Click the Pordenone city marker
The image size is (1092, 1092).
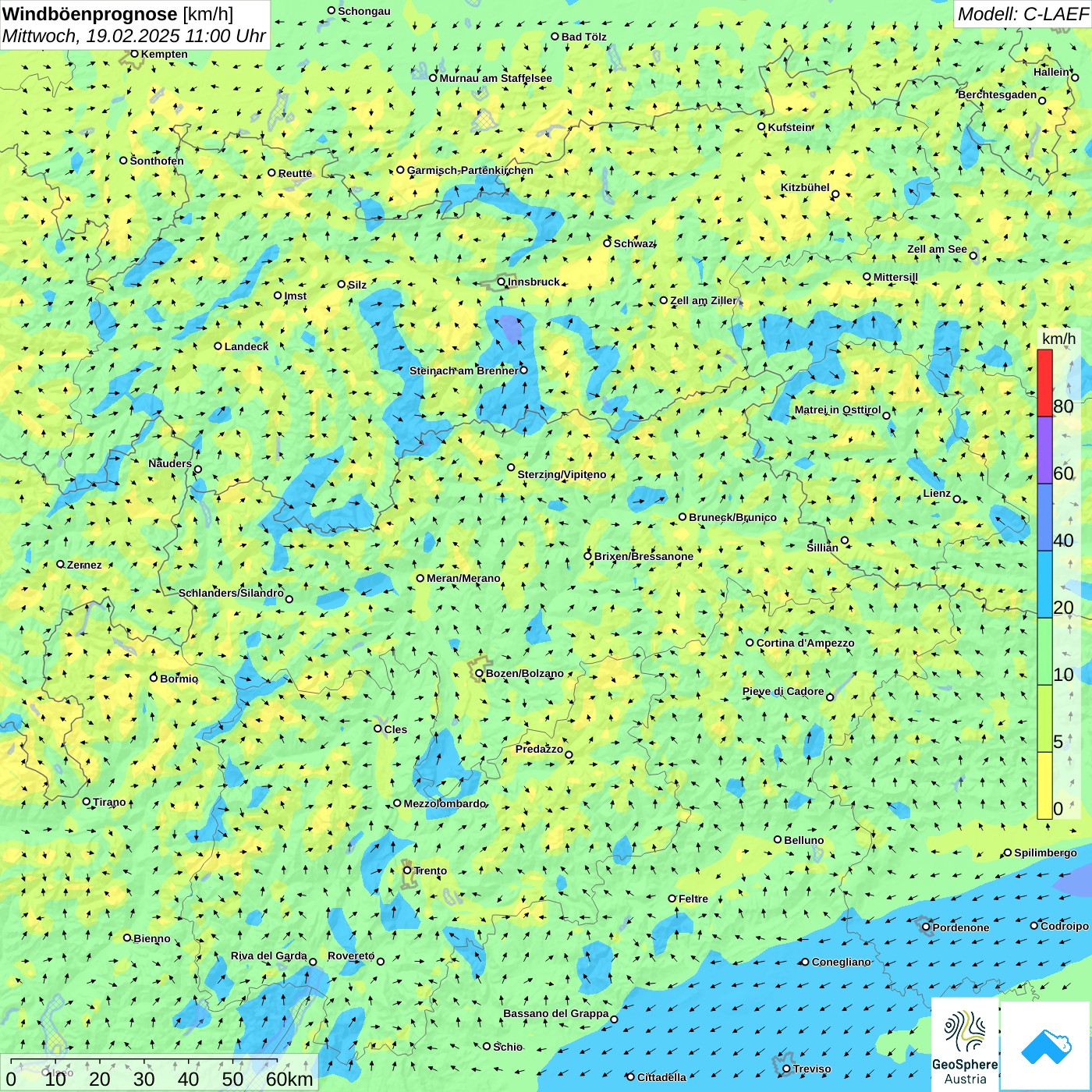pos(927,927)
